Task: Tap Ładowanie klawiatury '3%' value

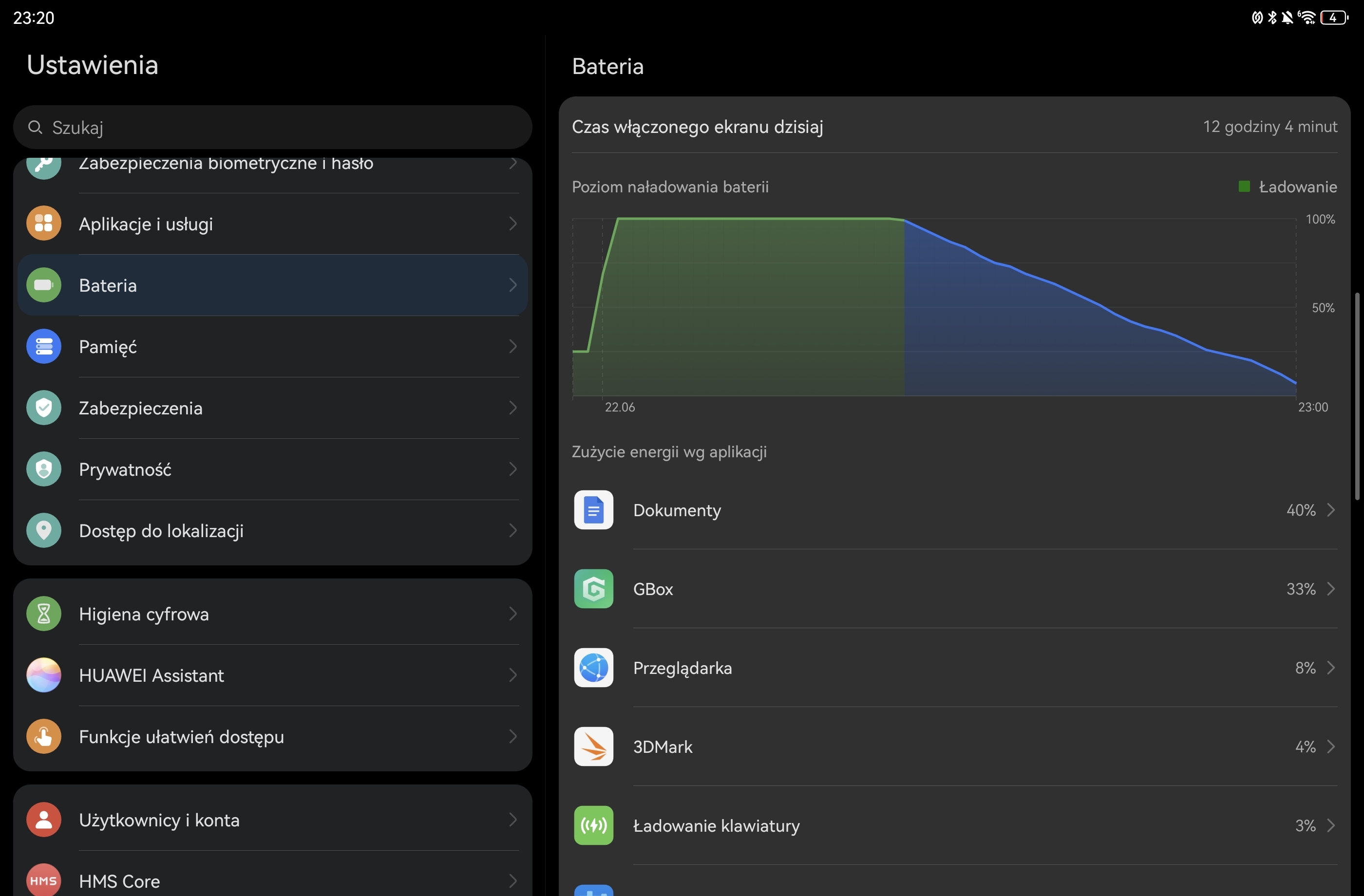Action: 1305,825
